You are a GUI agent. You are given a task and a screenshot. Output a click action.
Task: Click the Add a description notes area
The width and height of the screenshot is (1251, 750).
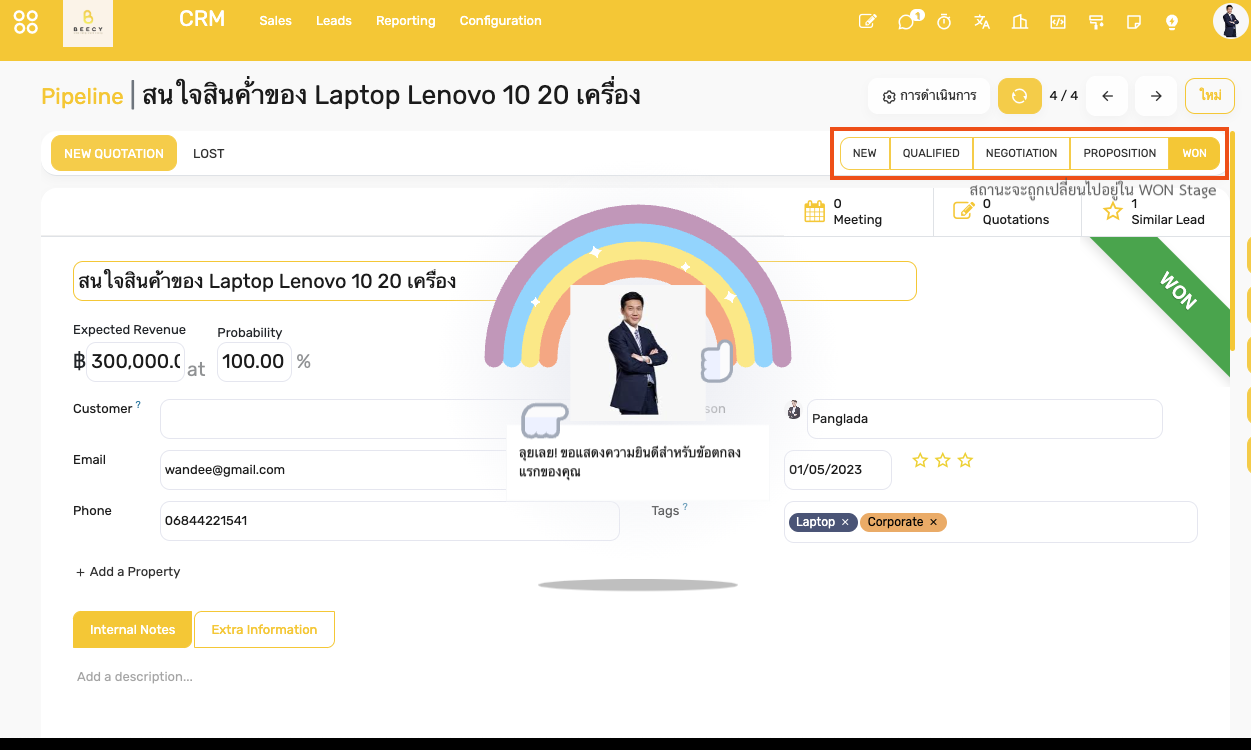coord(135,677)
